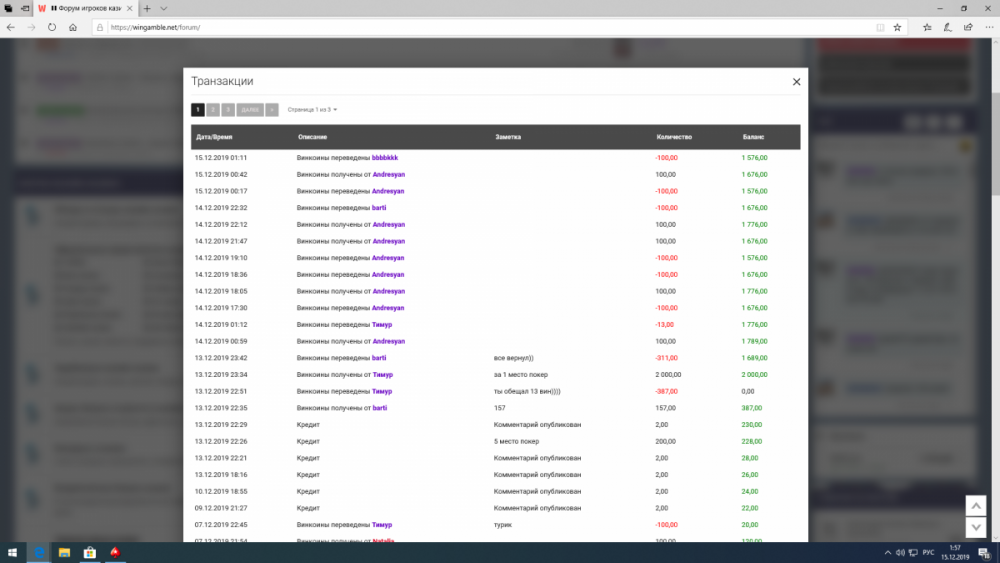
Task: Open the Страница 1 из 3 page dropdown
Action: [313, 110]
